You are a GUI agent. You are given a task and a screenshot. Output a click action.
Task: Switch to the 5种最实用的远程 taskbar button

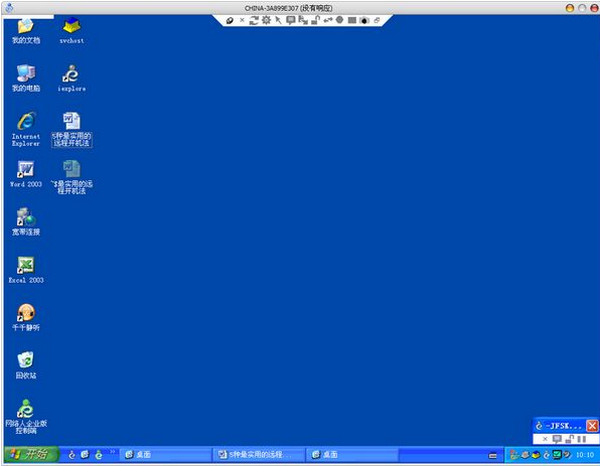tap(259, 455)
